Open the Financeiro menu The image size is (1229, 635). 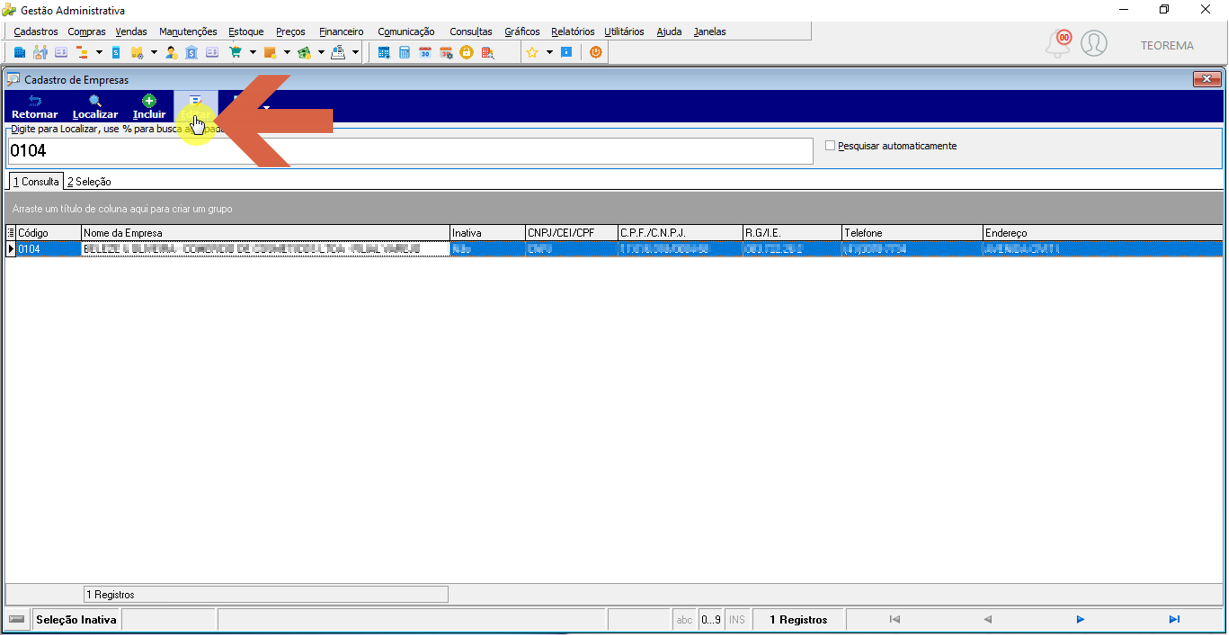[341, 32]
